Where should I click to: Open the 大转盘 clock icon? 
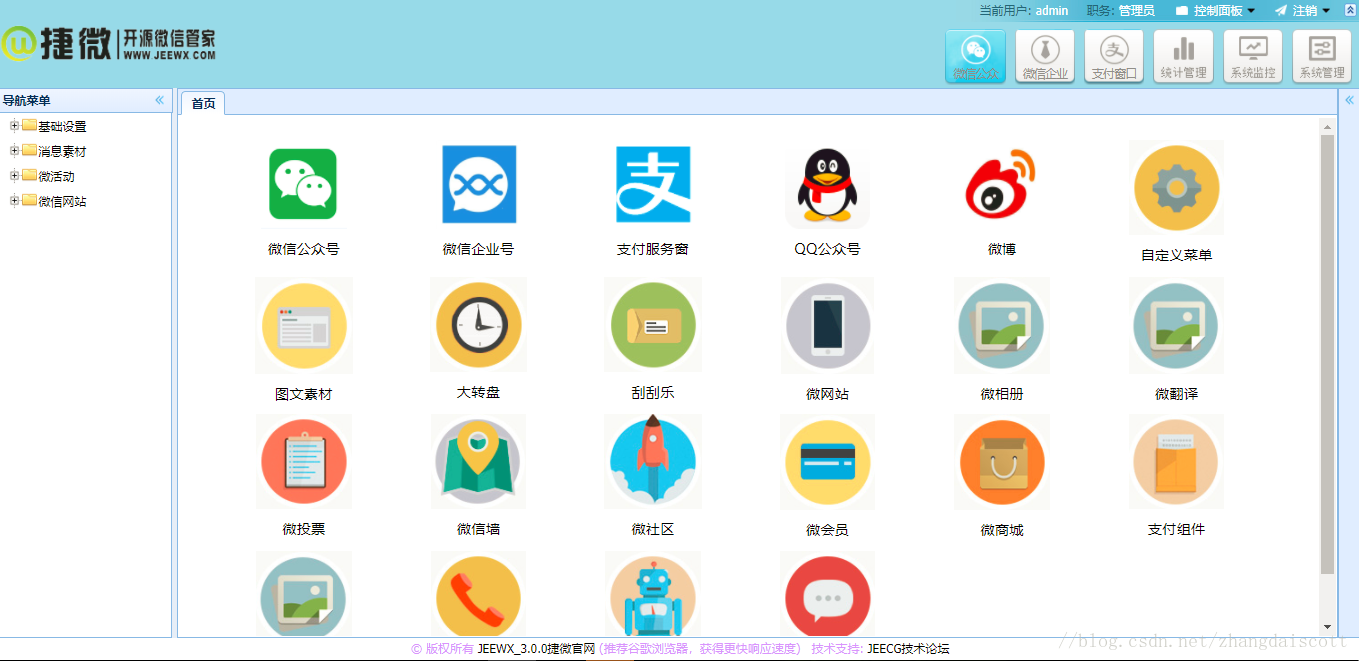coord(478,325)
